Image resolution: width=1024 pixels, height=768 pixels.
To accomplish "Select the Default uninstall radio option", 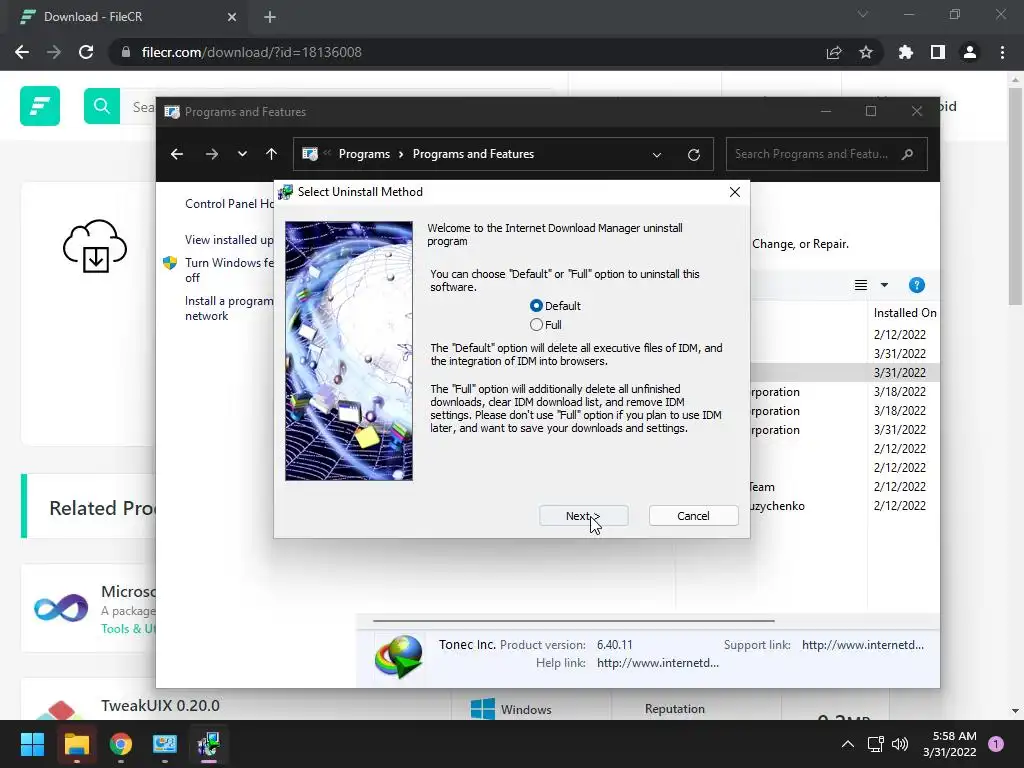I will (x=554, y=306).
